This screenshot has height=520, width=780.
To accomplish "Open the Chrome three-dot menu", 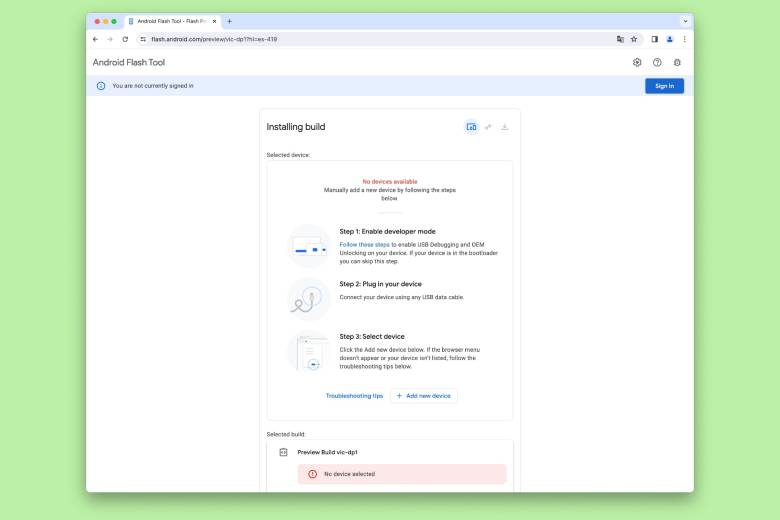I will click(684, 39).
